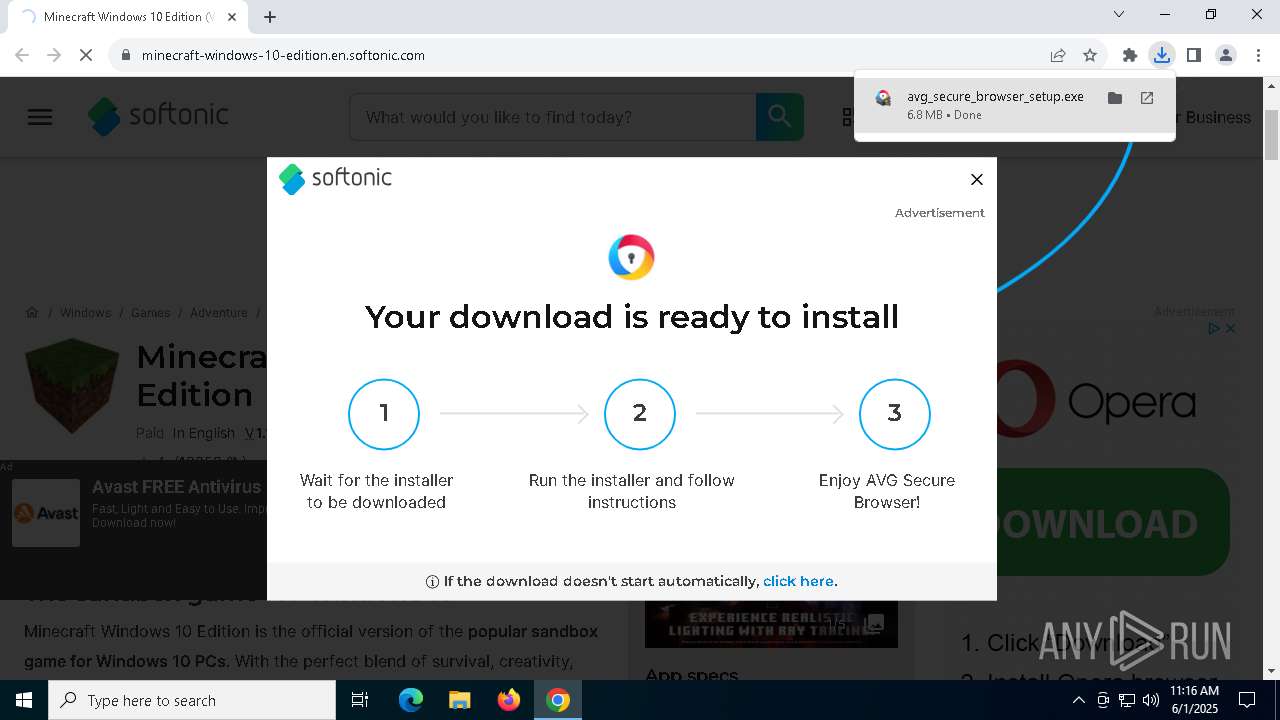Screen dimensions: 1280x720
Task: Go to Games breadcrumb link
Action: click(150, 313)
